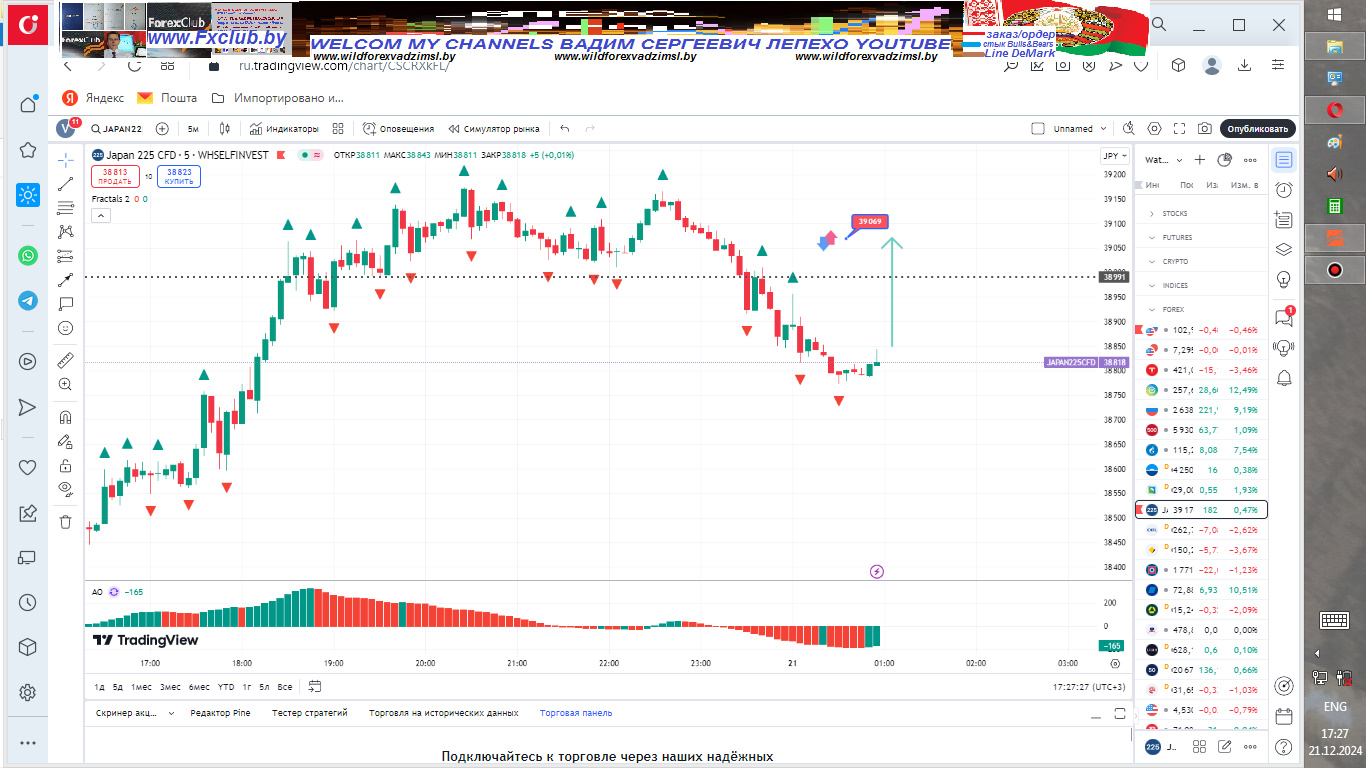Open chart settings hexagon icon
1366x768 pixels.
1155,129
